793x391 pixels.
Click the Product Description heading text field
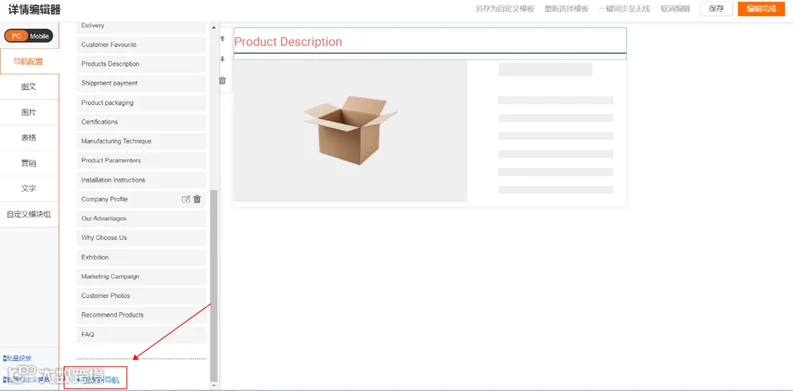(430, 40)
